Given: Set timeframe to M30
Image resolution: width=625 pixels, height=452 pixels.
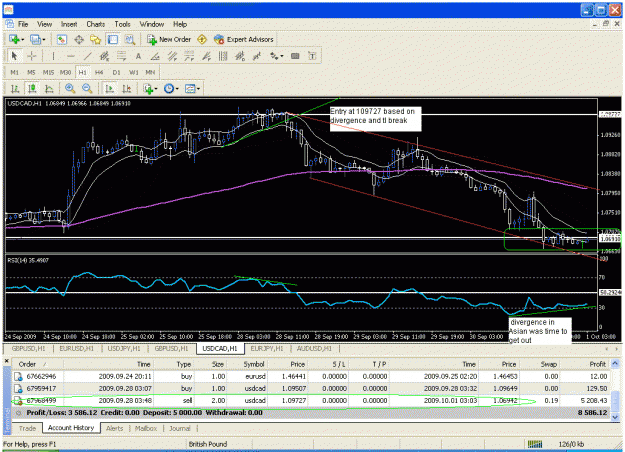Looking at the screenshot, I should pyautogui.click(x=65, y=73).
